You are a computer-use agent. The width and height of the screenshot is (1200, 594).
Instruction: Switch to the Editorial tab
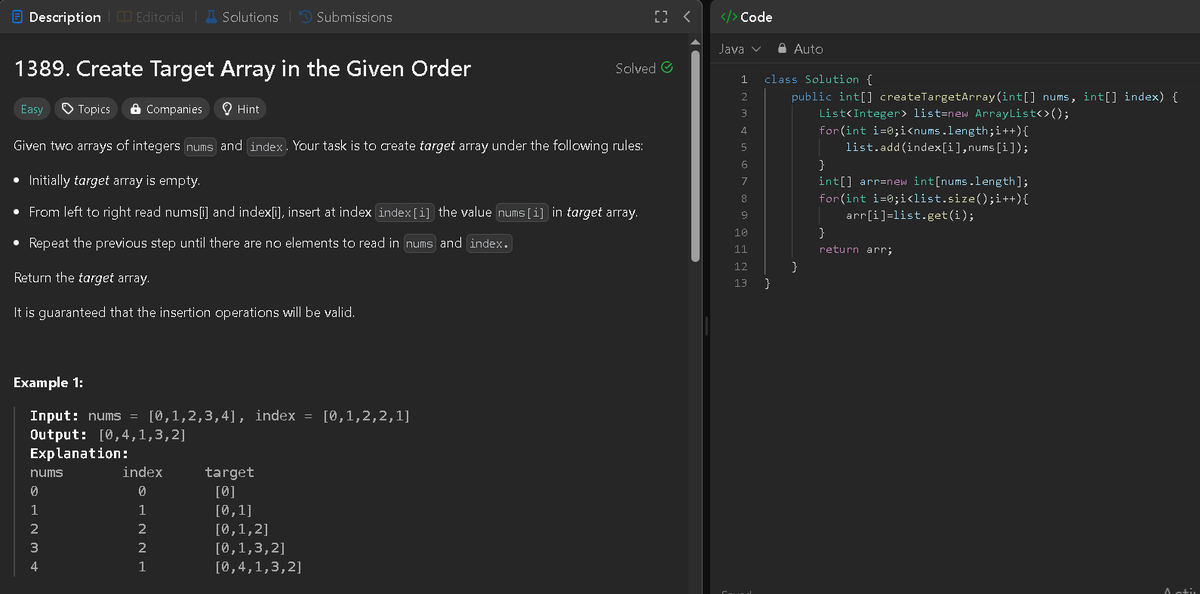click(x=150, y=17)
